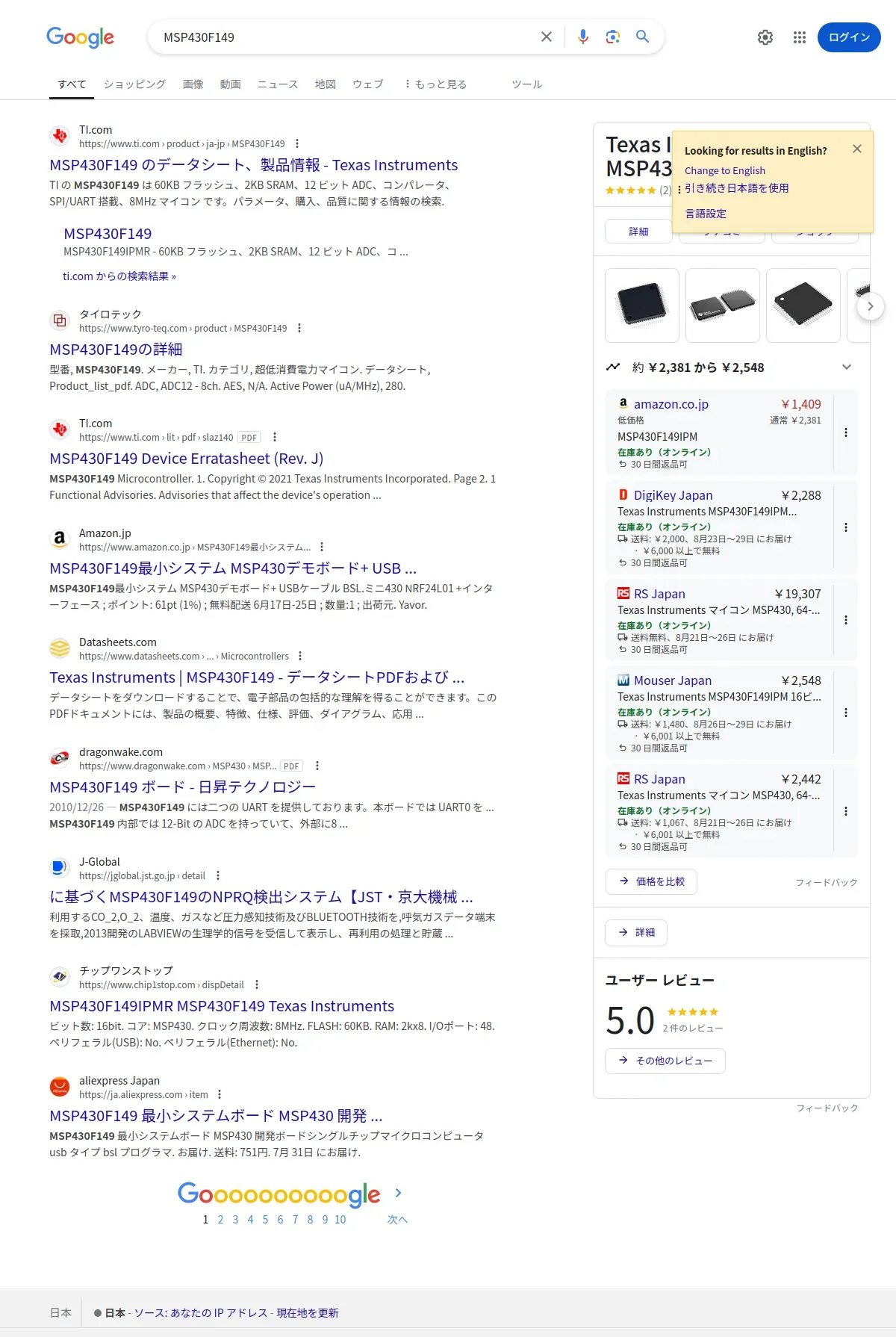Viewport: 896px width, 1337px height.
Task: Open the three-dot menu for the RS Japan ¥19,307 offer
Action: 846,620
